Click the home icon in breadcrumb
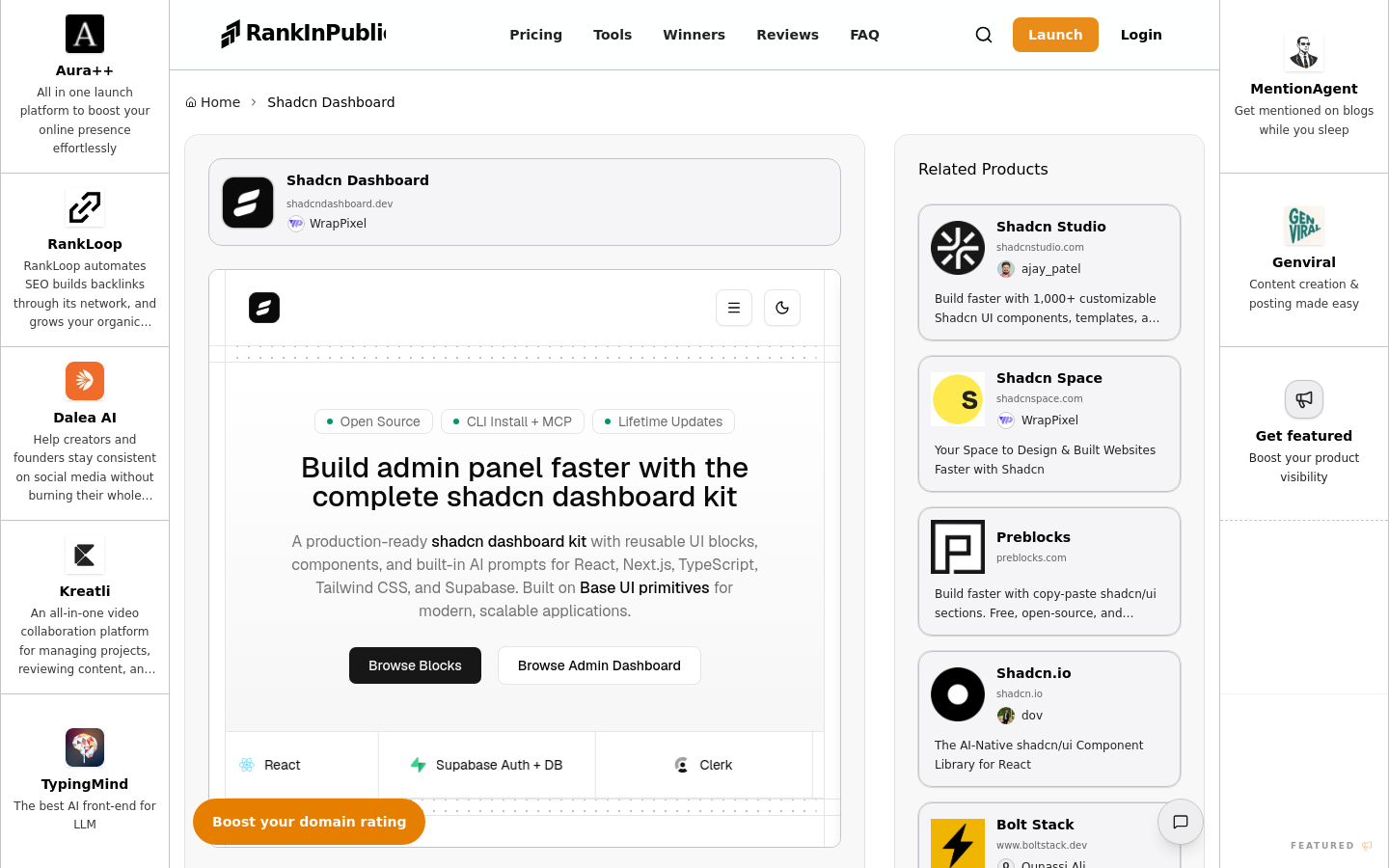Screen dimensions: 1389x868 pos(191,102)
